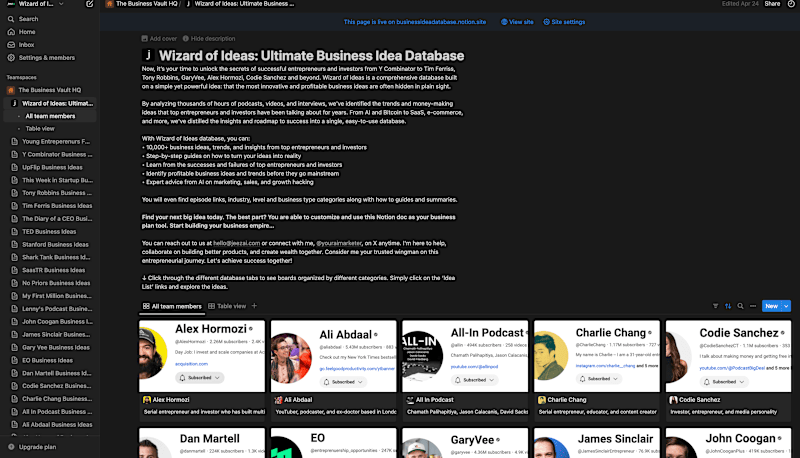Click The Business Vault HQ breadcrumb

click(142, 4)
